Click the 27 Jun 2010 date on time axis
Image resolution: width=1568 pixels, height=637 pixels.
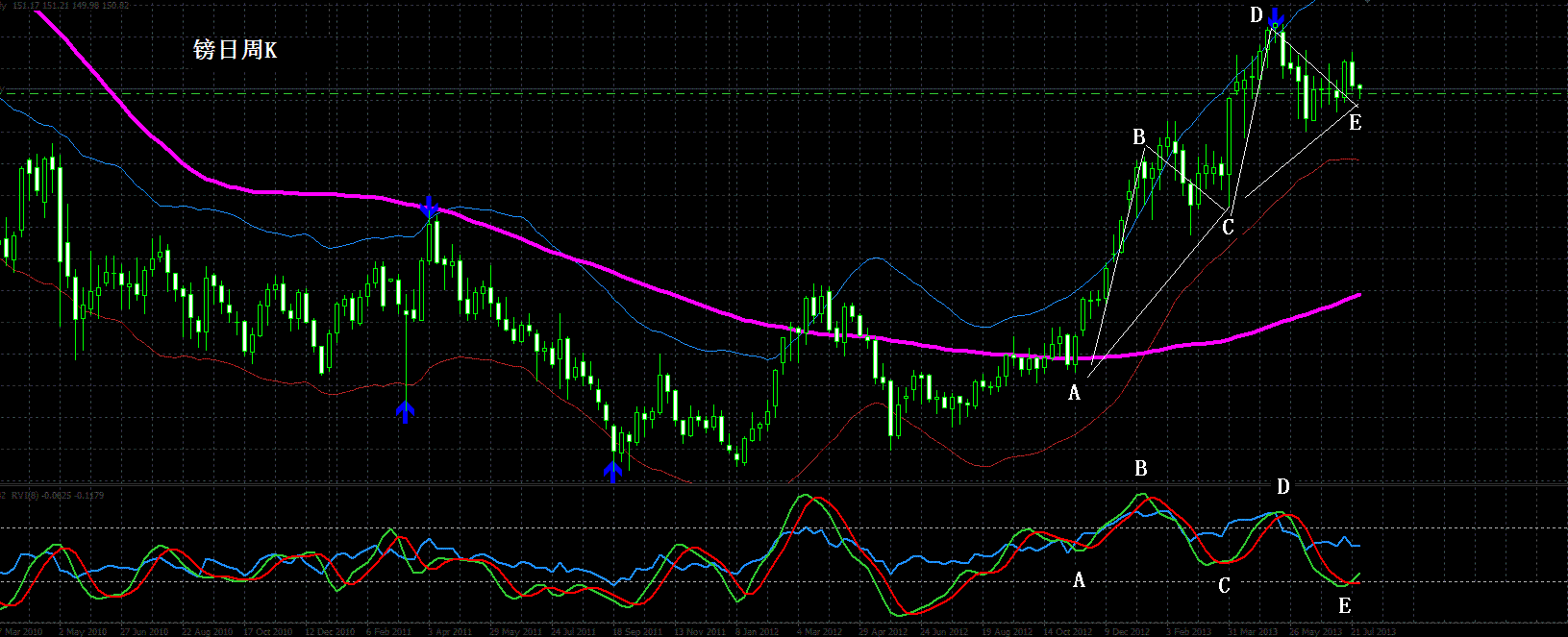point(143,631)
